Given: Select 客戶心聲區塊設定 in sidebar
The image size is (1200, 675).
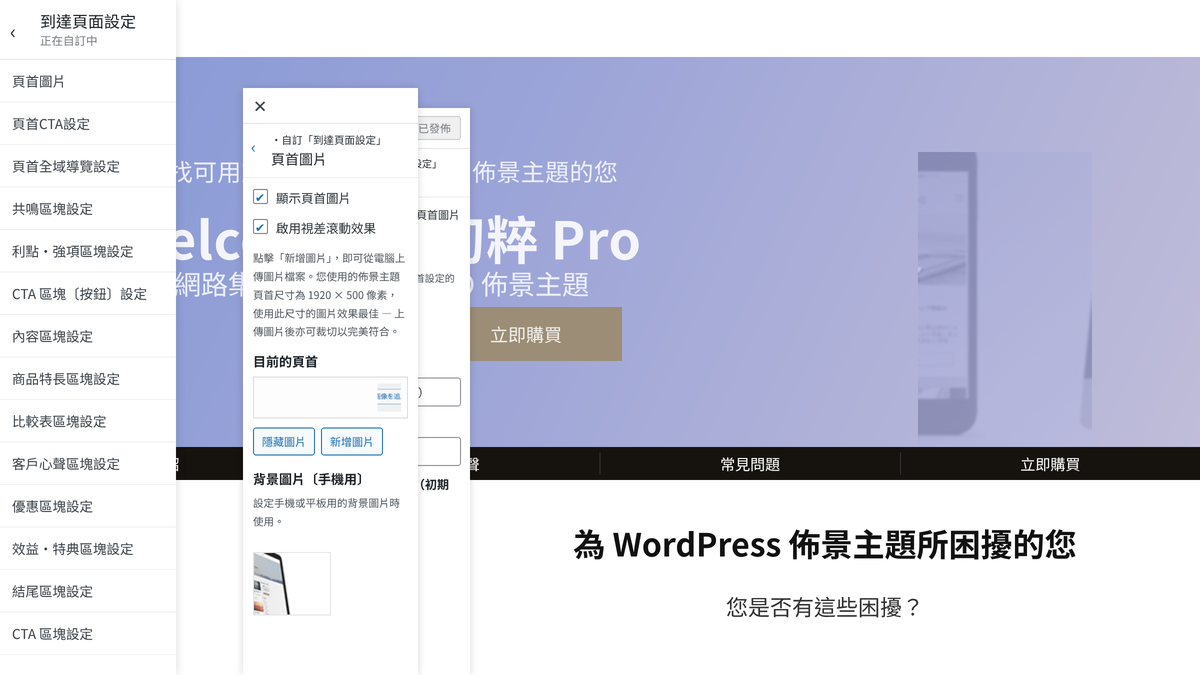Looking at the screenshot, I should coord(88,464).
